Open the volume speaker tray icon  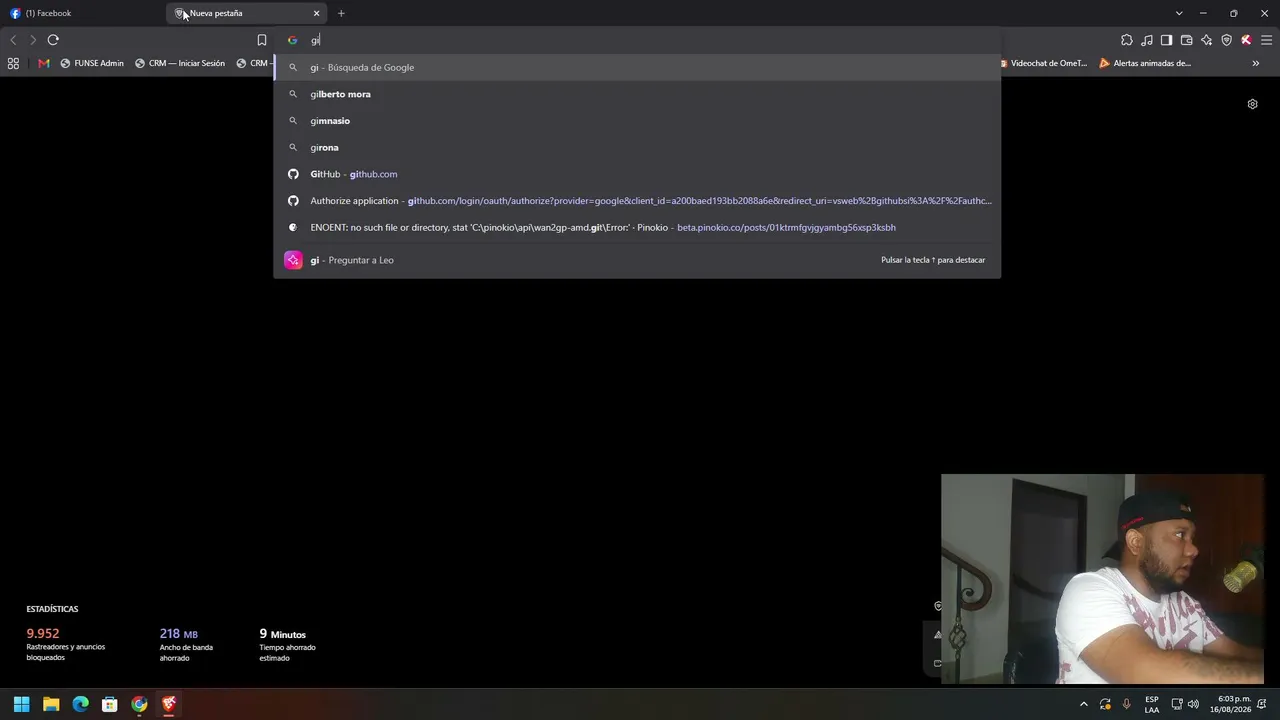1193,704
